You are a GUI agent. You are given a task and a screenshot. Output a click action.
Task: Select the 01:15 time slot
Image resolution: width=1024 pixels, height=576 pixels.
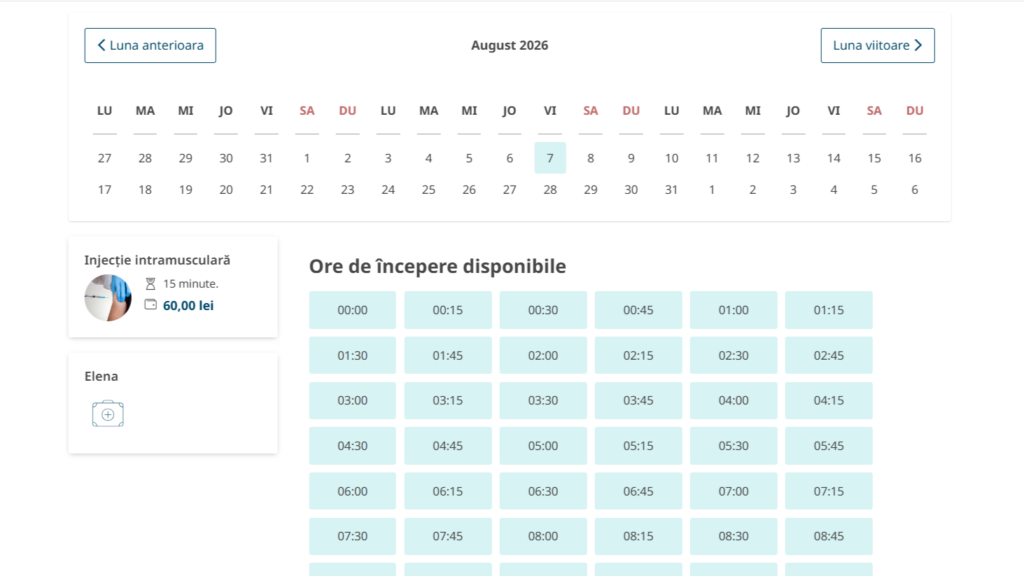pyautogui.click(x=828, y=310)
